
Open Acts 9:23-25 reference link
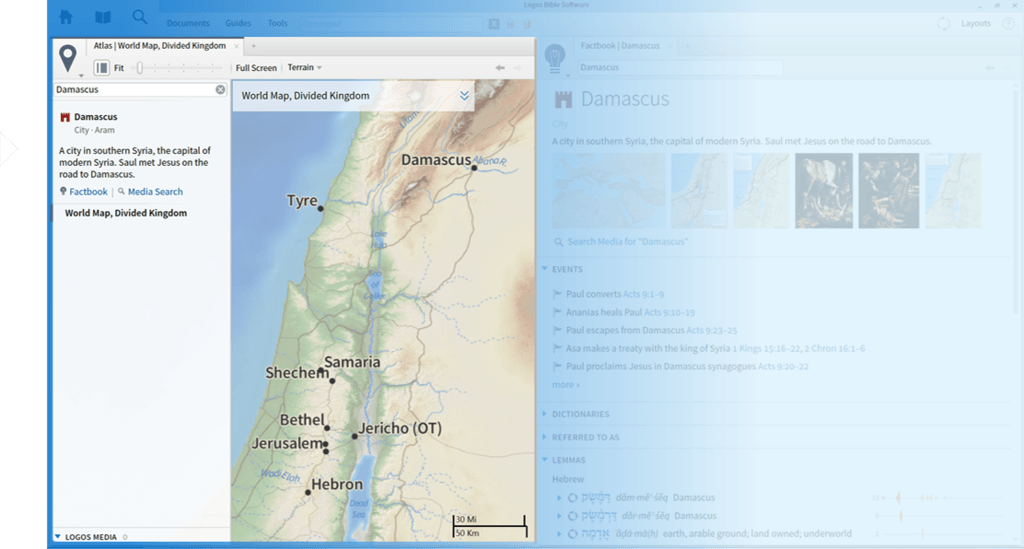tap(711, 330)
